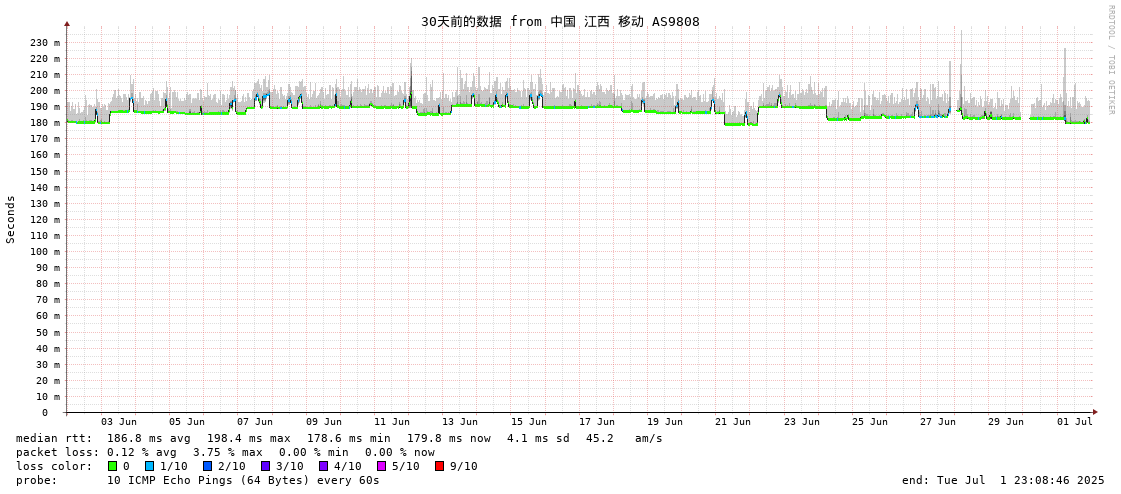This screenshot has height=494, width=1121.
Task: Click the '100 m' y-axis tick label
Action: click(45, 252)
